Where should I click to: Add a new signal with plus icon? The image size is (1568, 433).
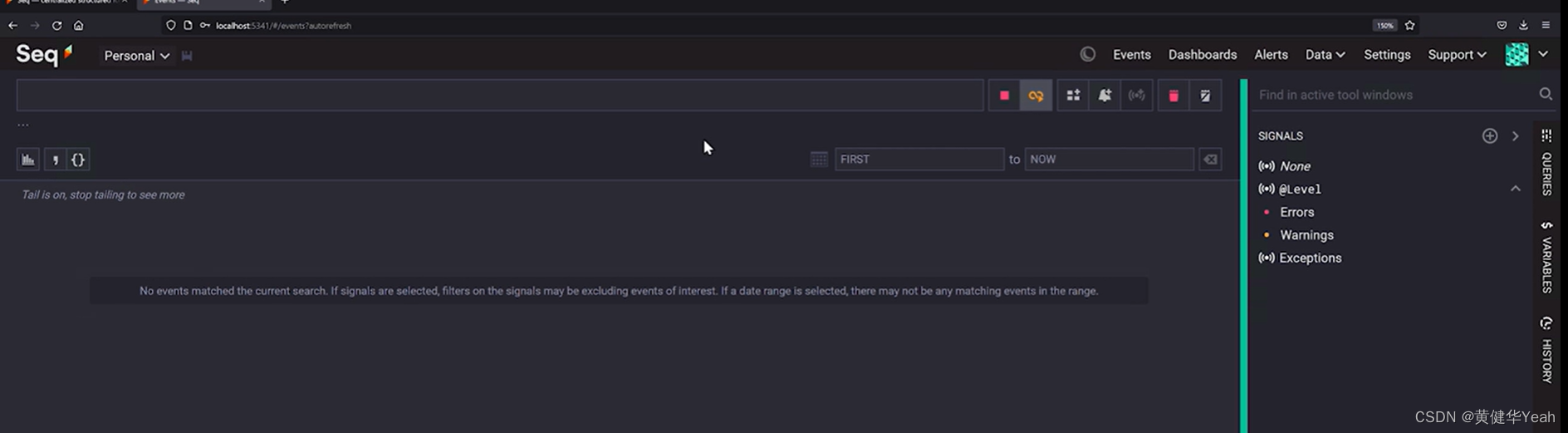[x=1490, y=135]
